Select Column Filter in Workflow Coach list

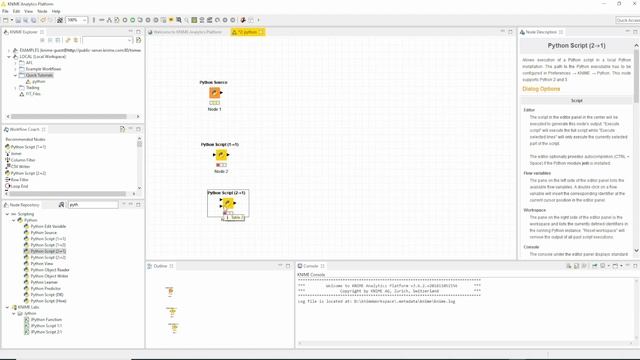click(x=23, y=160)
